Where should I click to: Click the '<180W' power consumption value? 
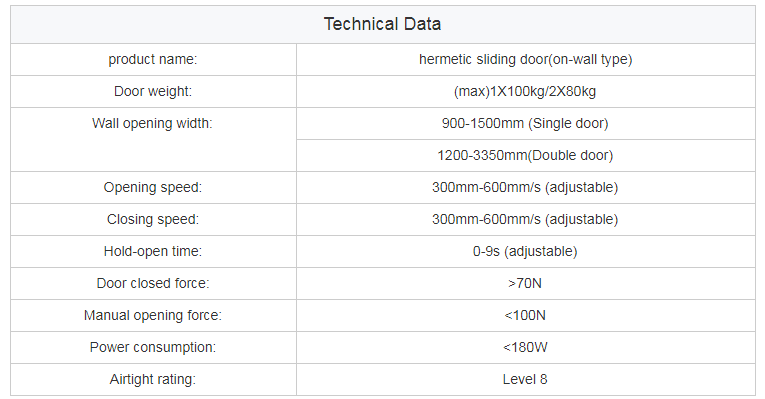click(525, 347)
